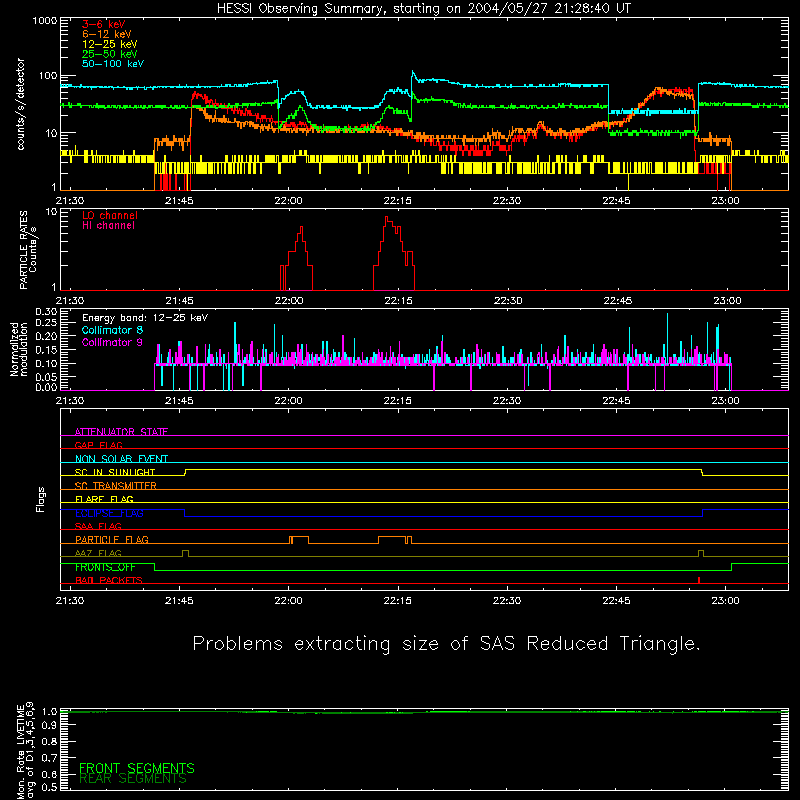This screenshot has width=800, height=800.
Task: Click the 22:30 tick label under the flags panel
Action: tap(507, 601)
